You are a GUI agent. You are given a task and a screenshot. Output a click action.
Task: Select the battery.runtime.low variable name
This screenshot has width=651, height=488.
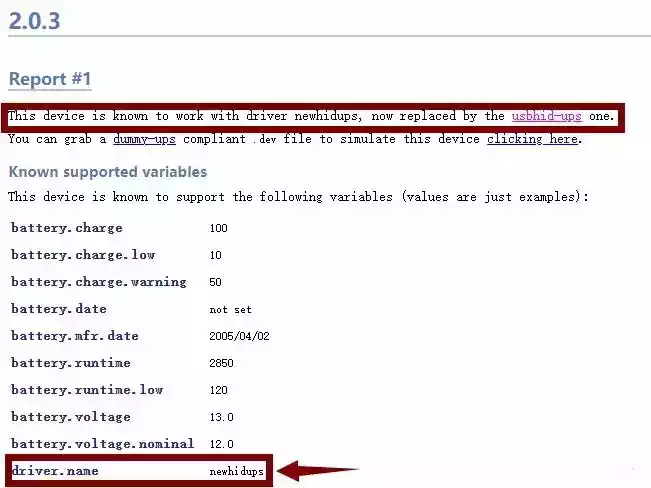(x=87, y=389)
